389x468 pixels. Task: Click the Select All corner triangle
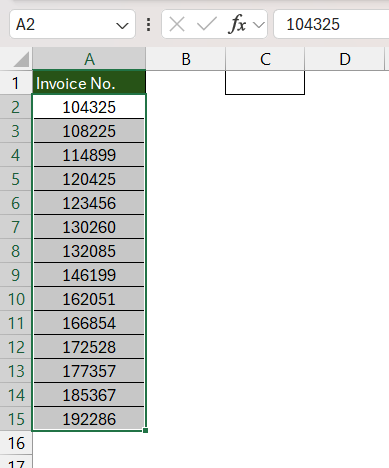pos(21,60)
